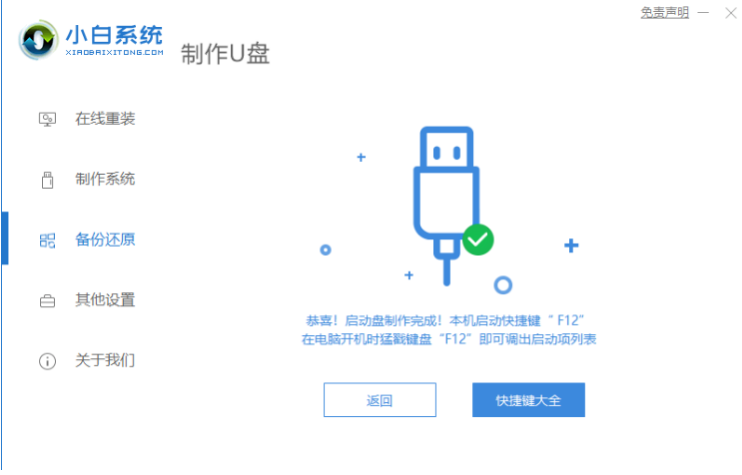
Task: Click the 制作U盘 page title
Action: tap(225, 54)
